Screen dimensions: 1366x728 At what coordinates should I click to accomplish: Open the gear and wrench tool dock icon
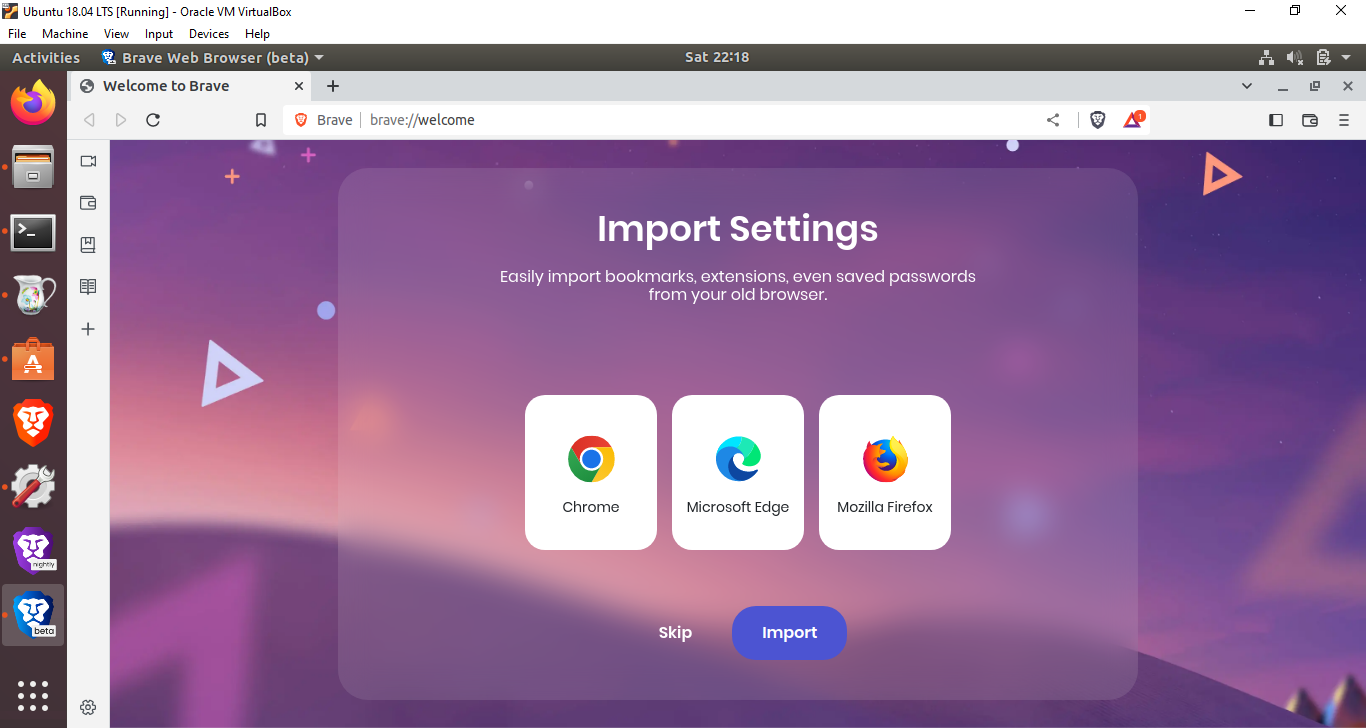tap(33, 487)
